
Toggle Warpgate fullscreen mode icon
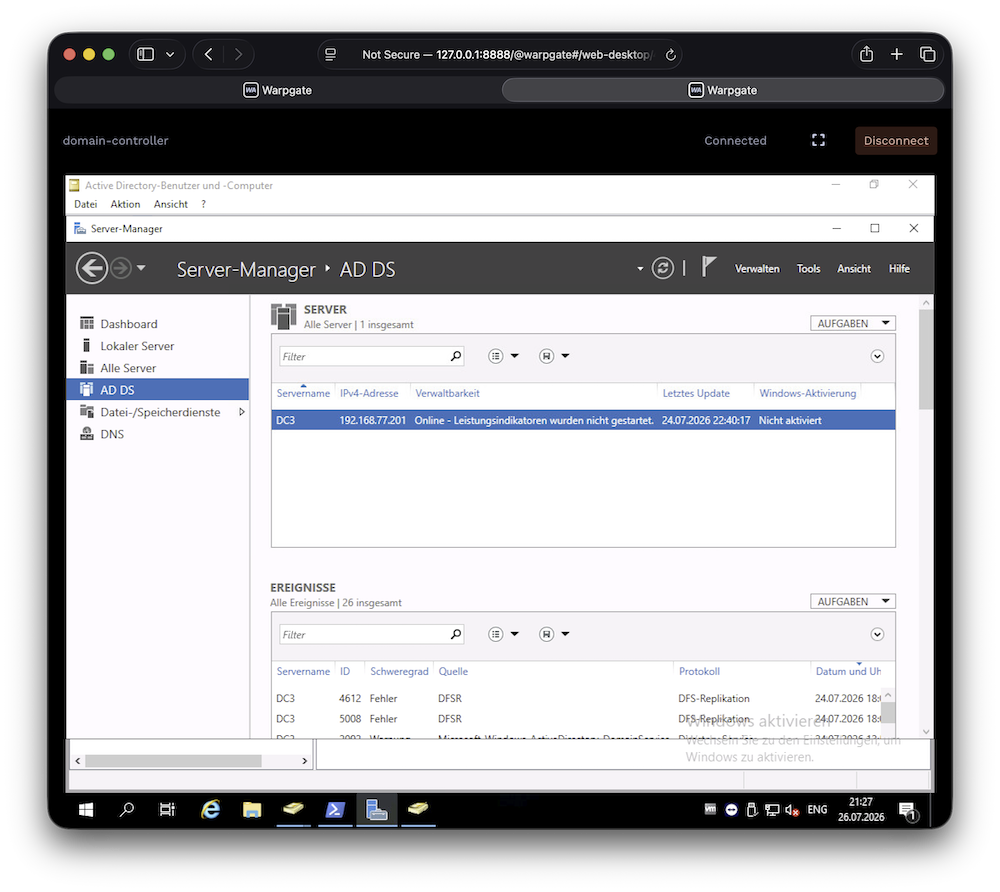click(x=818, y=140)
